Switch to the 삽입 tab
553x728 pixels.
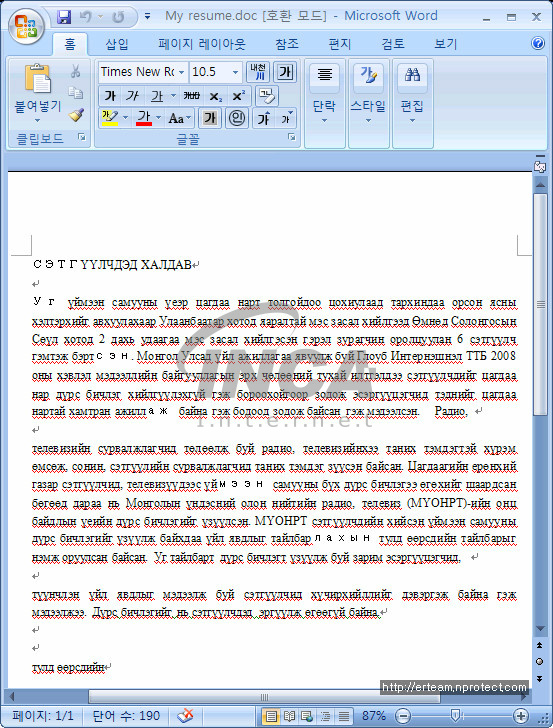(117, 44)
